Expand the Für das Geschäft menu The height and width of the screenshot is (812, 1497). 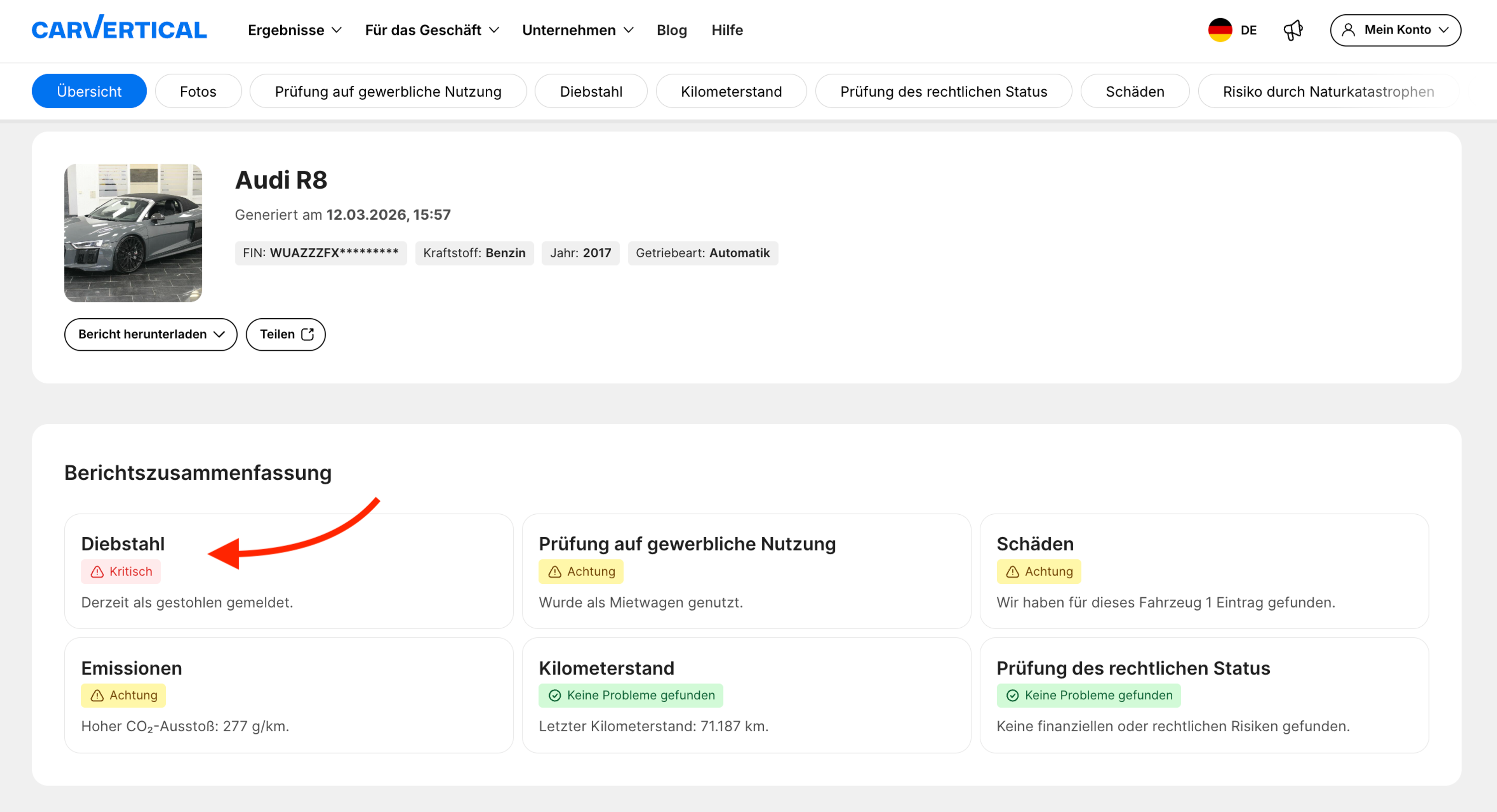(x=432, y=30)
